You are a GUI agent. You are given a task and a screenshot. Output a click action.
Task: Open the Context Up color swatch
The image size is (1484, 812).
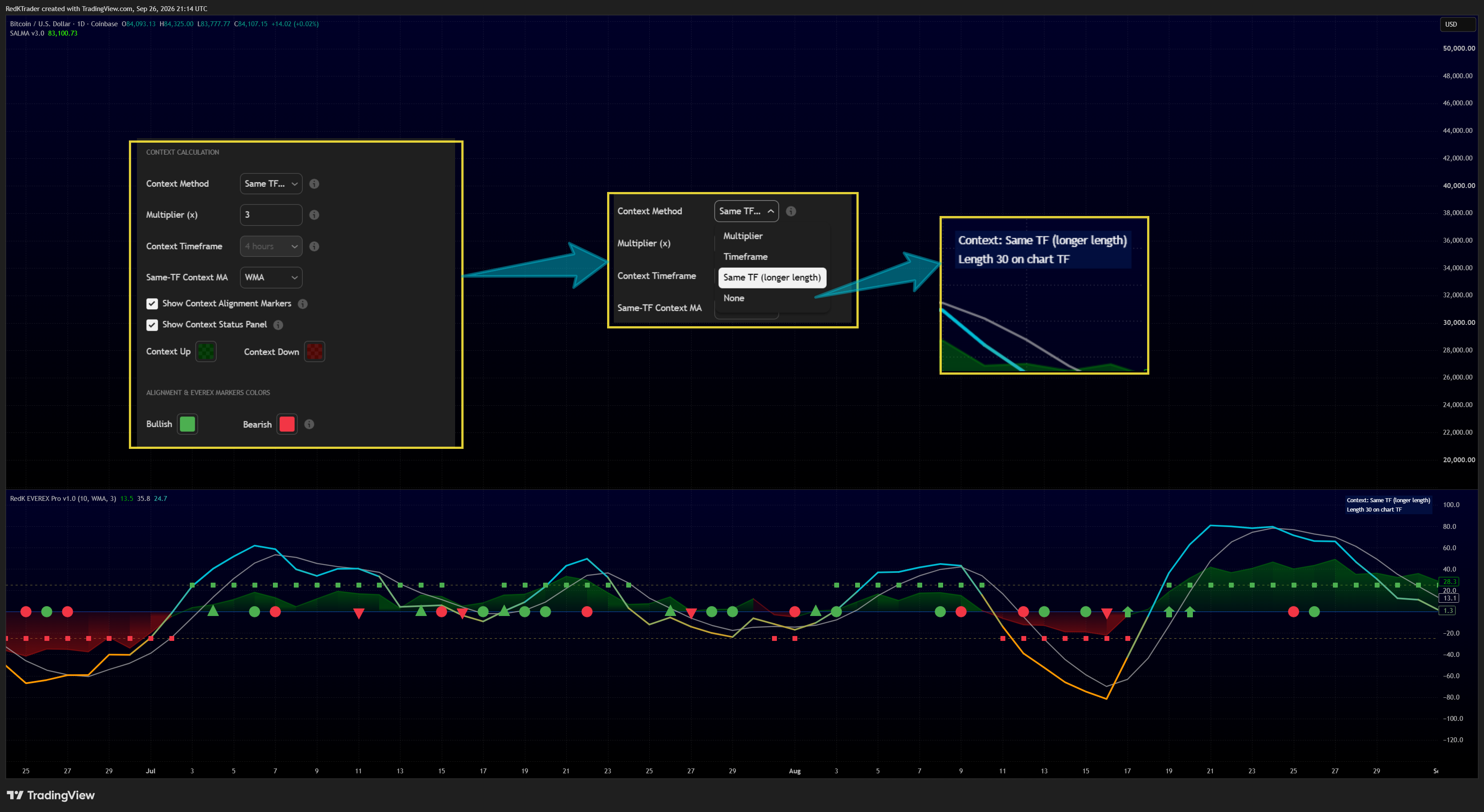click(206, 351)
